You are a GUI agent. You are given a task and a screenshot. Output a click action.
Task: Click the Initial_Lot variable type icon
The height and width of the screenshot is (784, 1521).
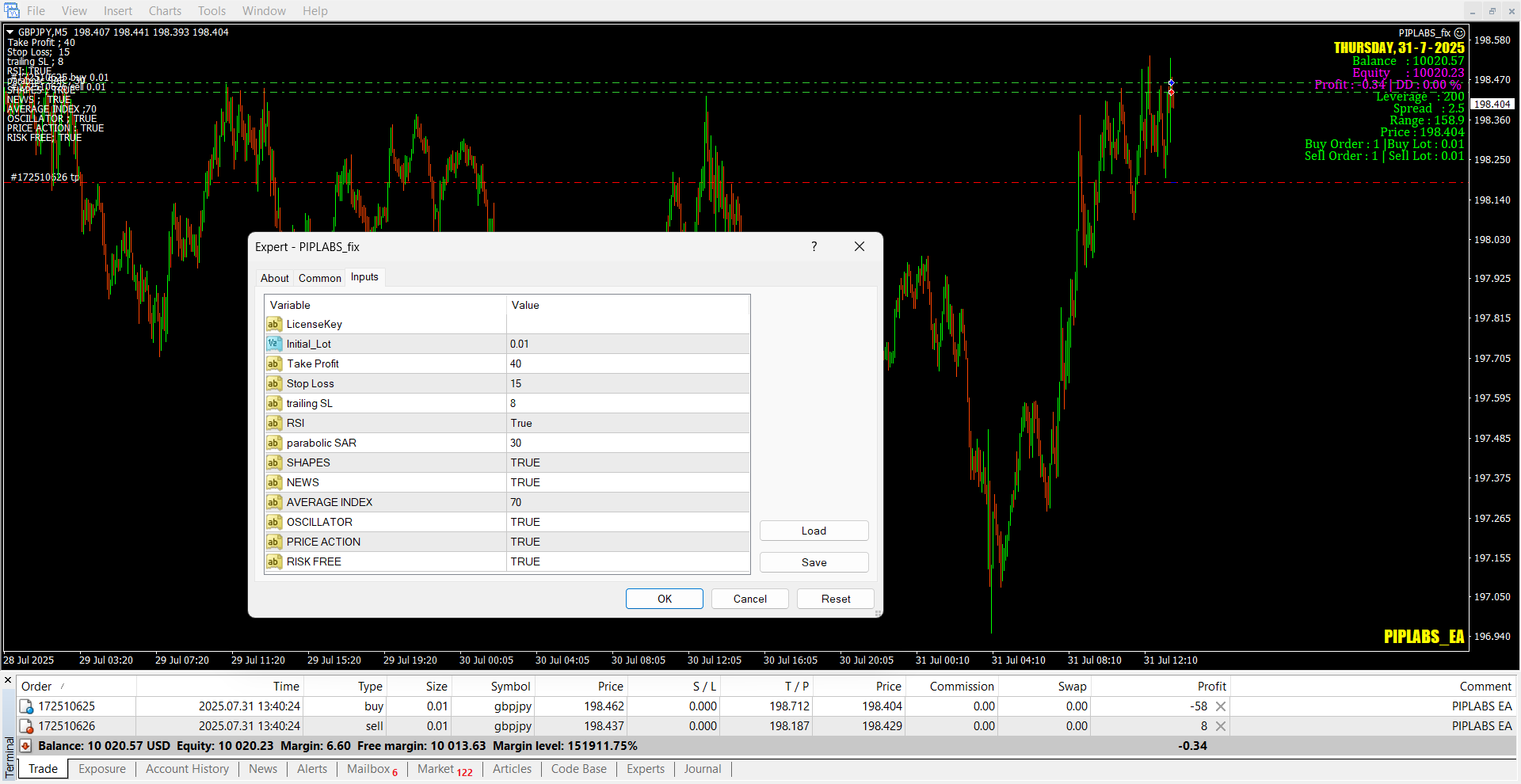pos(273,344)
